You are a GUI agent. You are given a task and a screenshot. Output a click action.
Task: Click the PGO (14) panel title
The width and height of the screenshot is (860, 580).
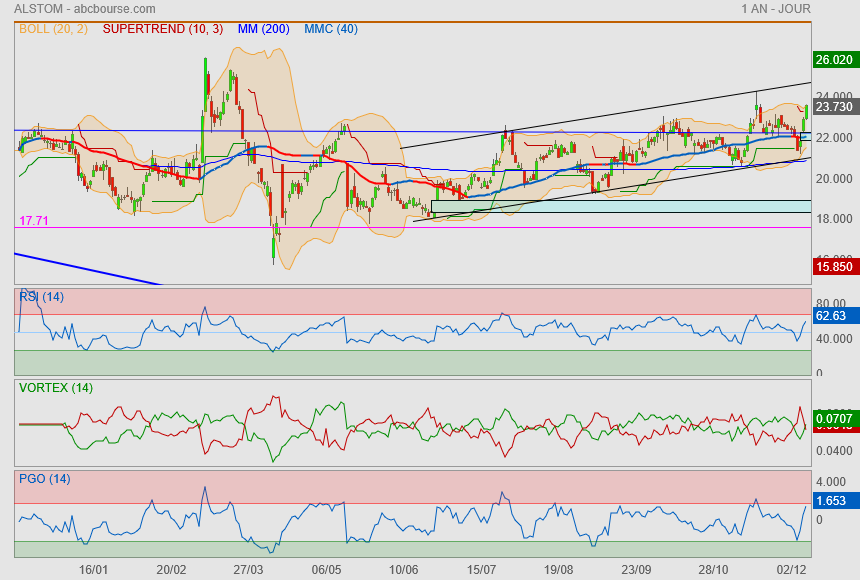point(44,479)
